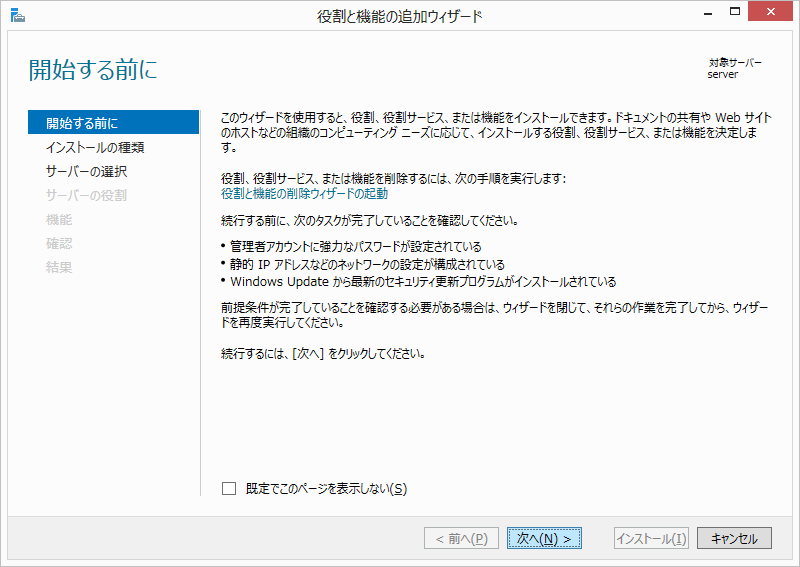Click the 機能 step in sidebar
The width and height of the screenshot is (800, 567).
(x=59, y=219)
